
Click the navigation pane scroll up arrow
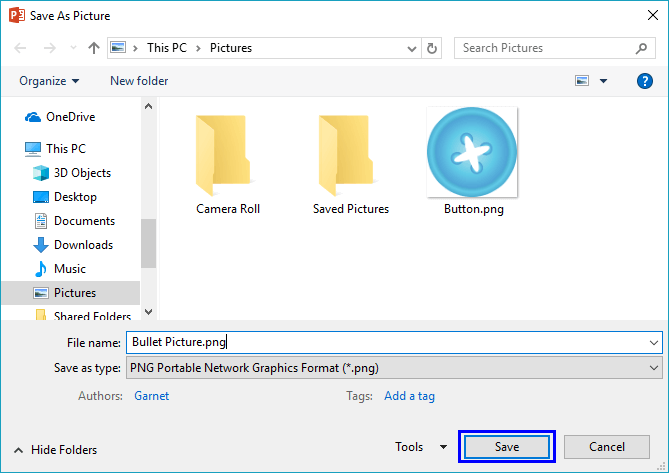[148, 106]
